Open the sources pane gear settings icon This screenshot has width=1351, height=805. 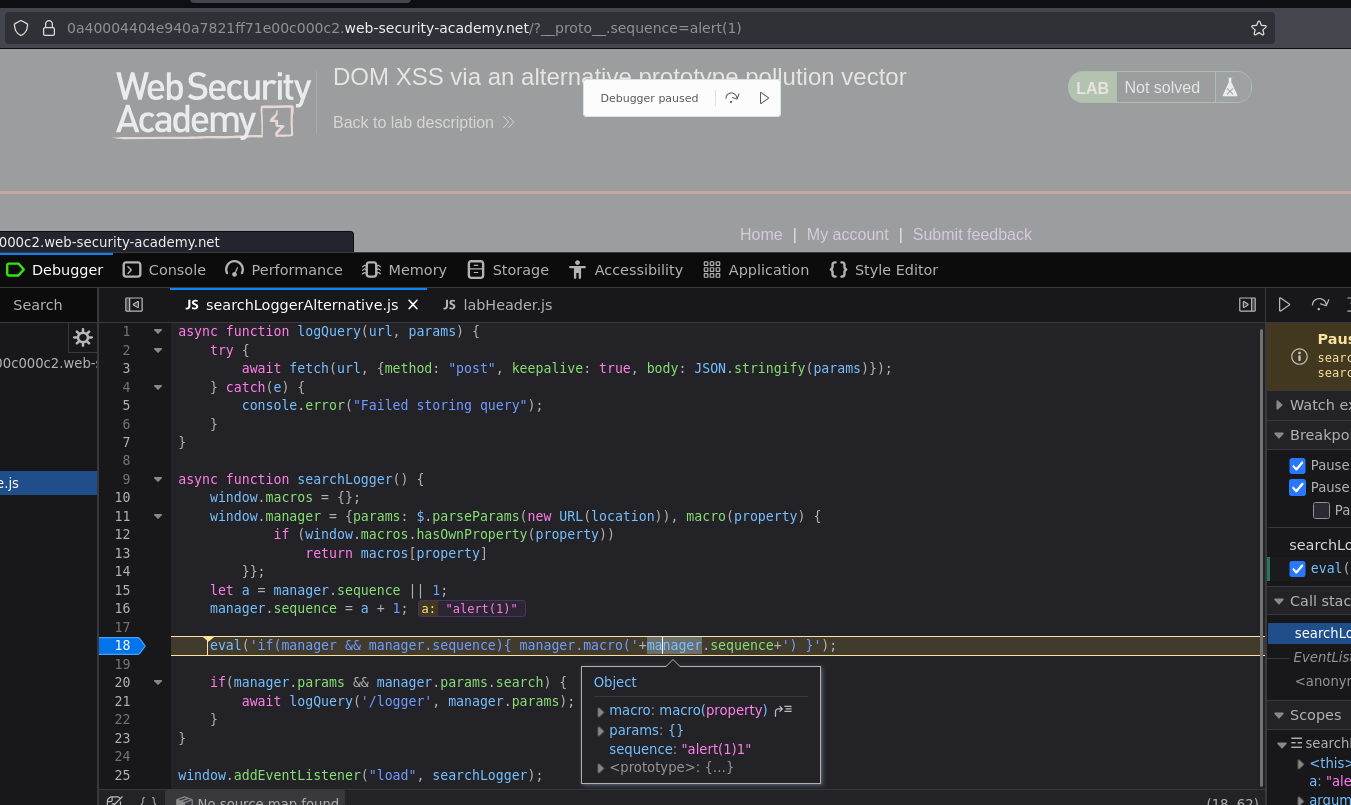tap(83, 338)
